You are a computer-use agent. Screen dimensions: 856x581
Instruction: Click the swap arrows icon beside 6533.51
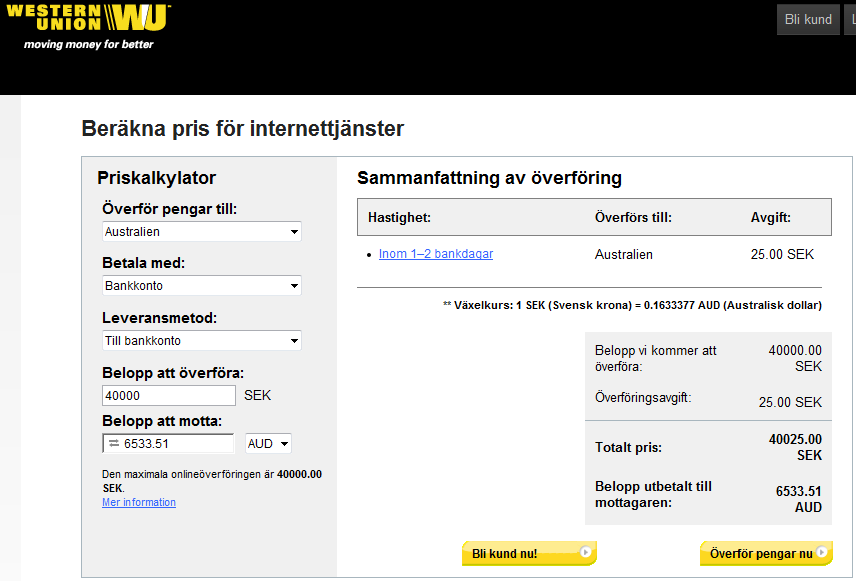pos(113,444)
